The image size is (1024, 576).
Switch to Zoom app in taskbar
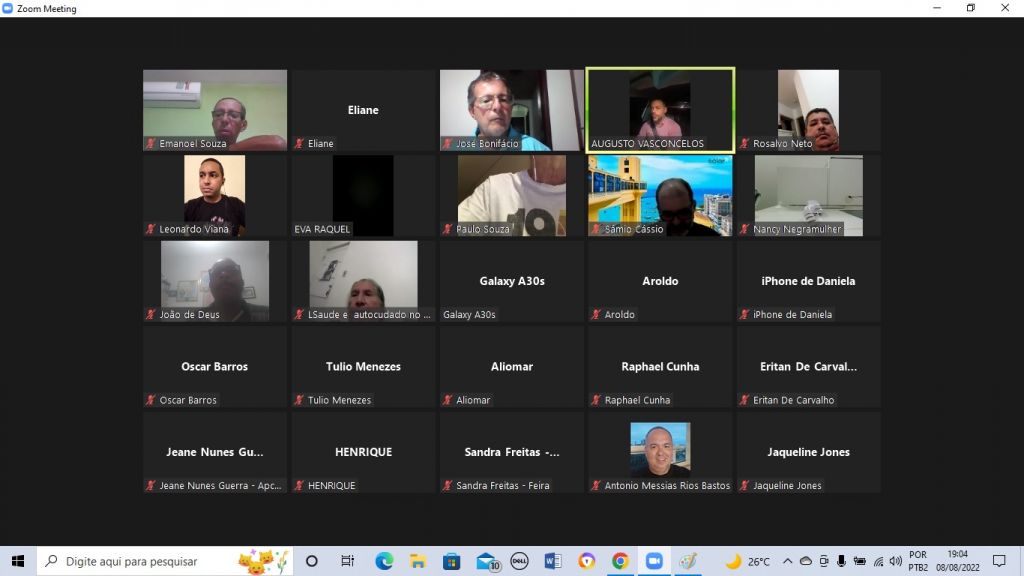pos(654,561)
